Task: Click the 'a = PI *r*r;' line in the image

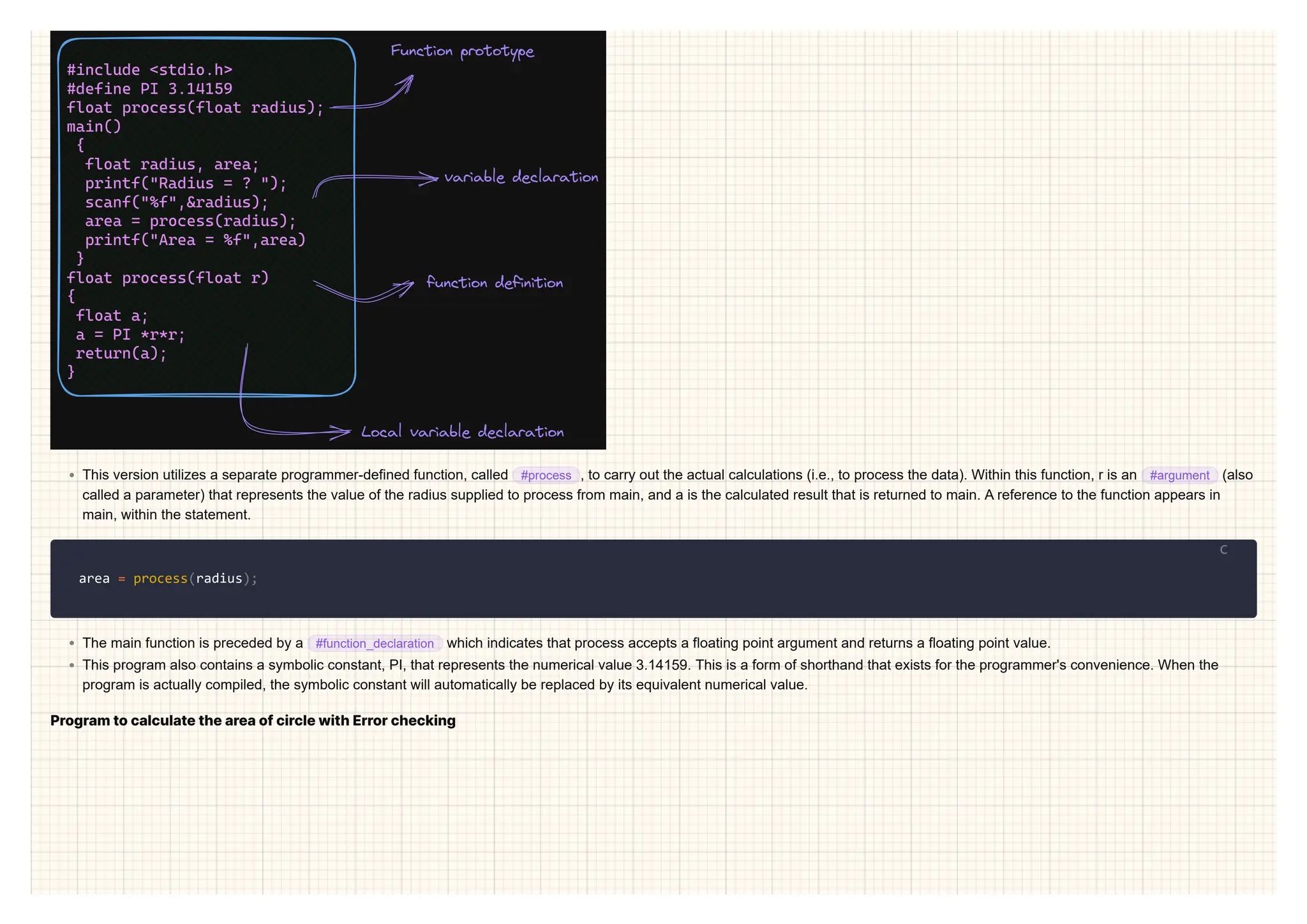Action: tap(130, 334)
